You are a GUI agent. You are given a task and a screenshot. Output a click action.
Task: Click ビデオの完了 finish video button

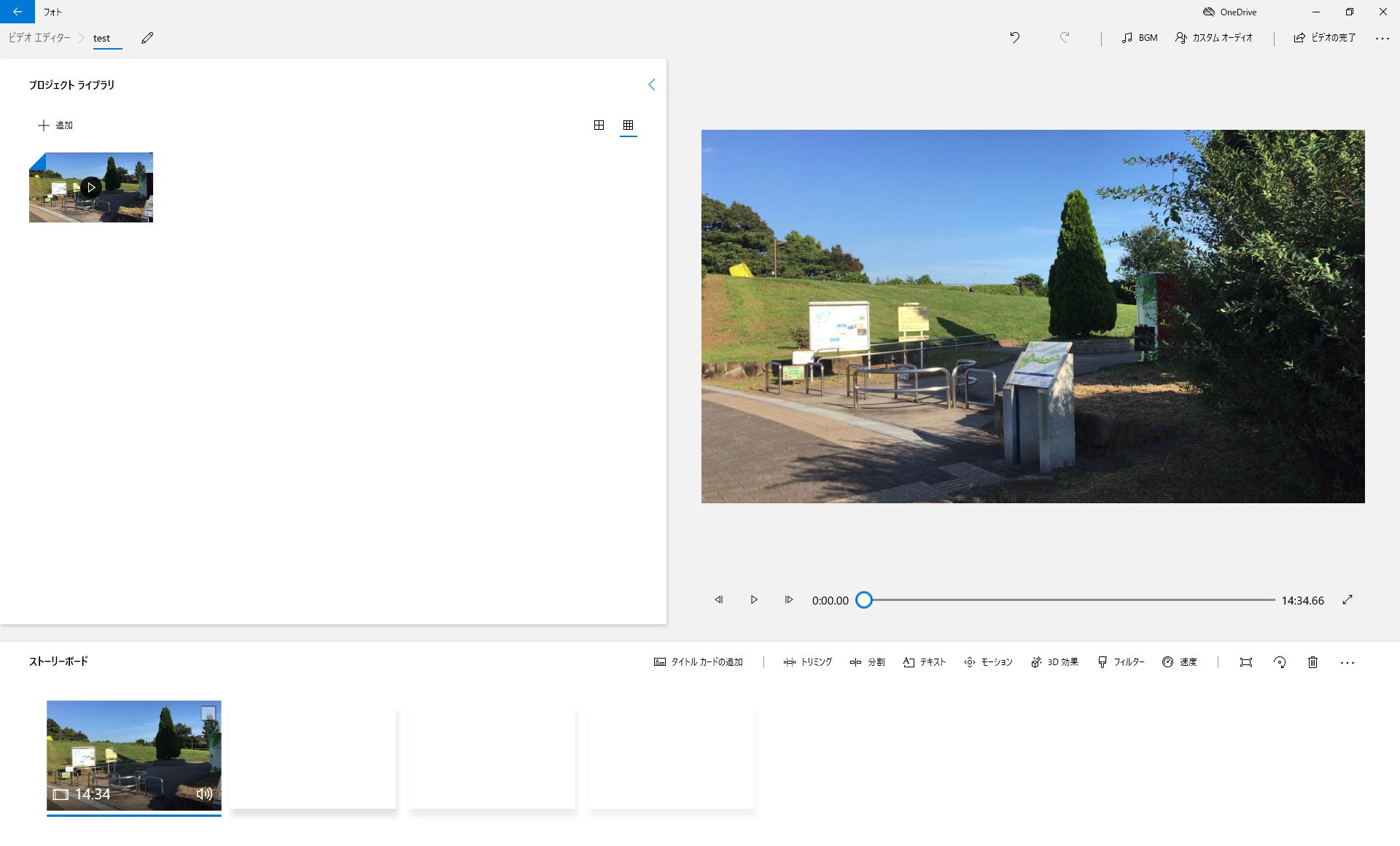(1325, 38)
